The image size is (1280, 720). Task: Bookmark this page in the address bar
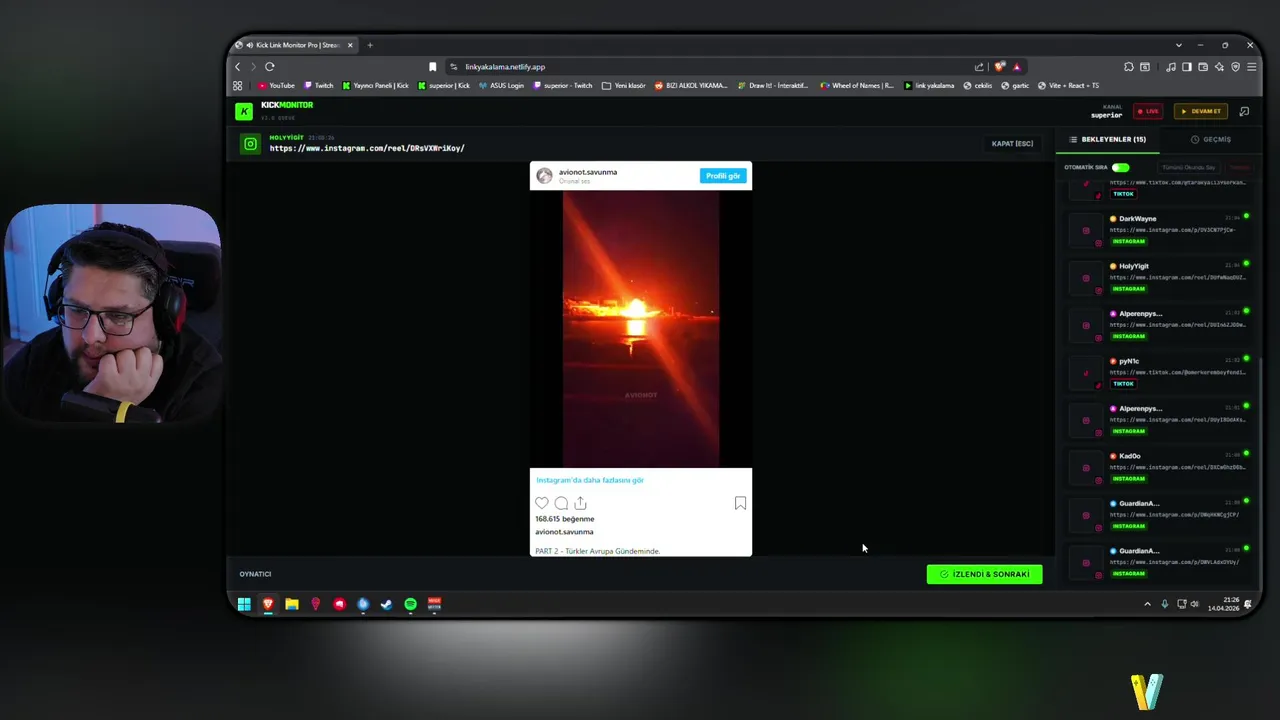(x=432, y=67)
